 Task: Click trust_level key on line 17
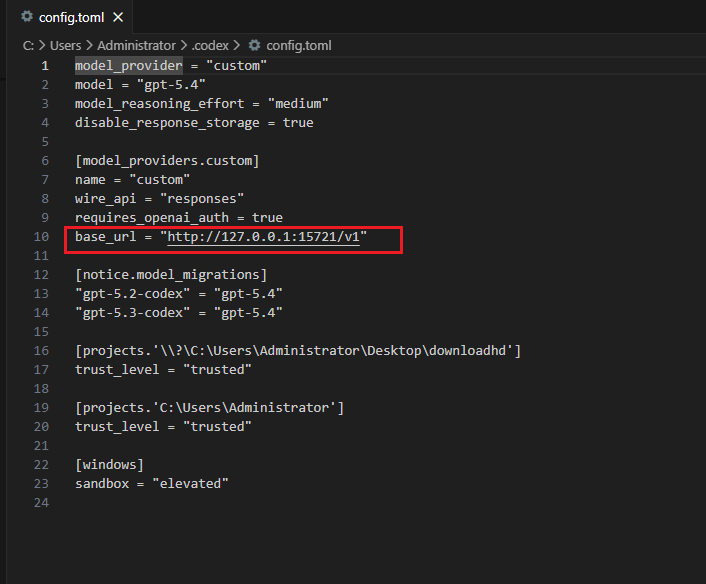(x=117, y=370)
